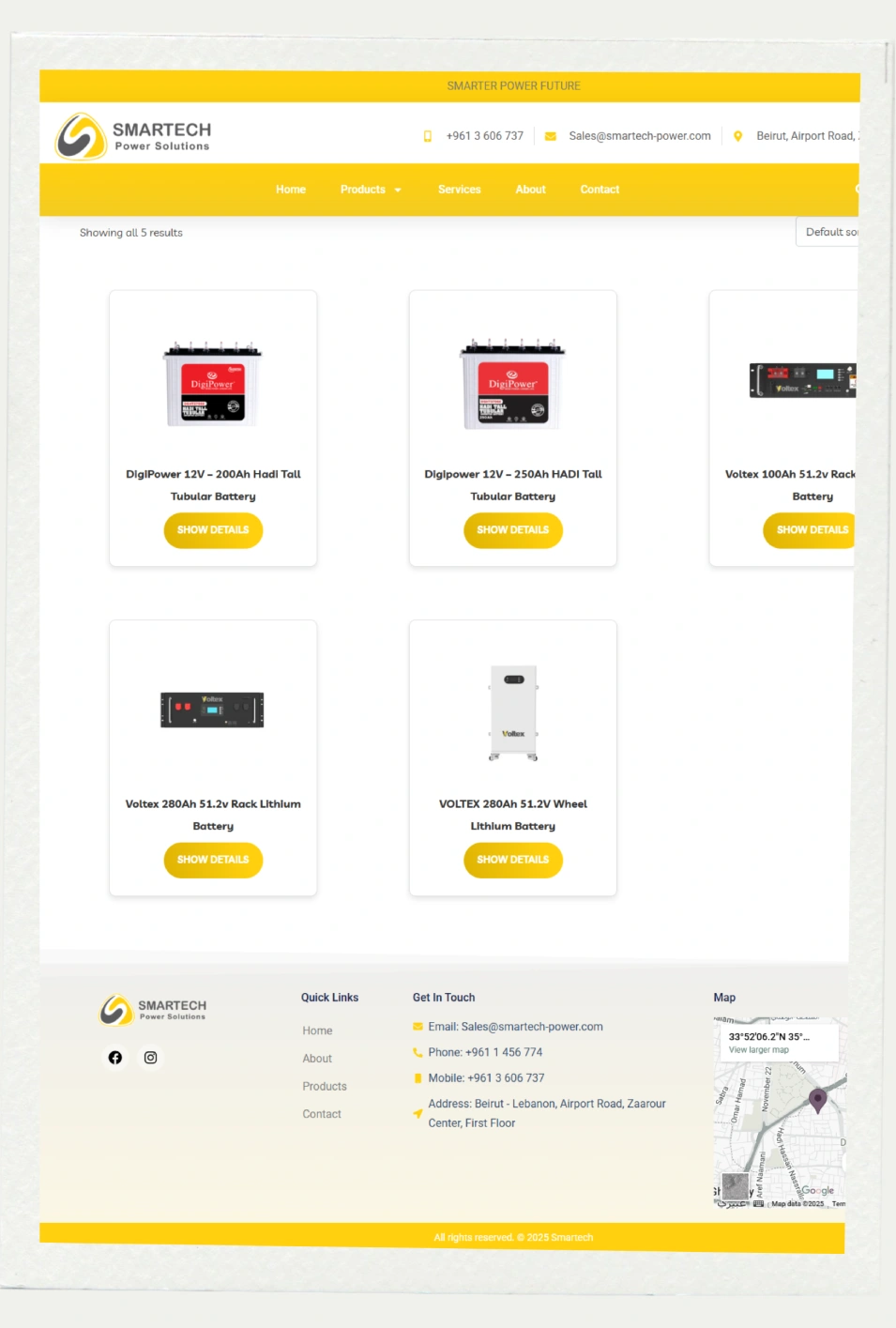The width and height of the screenshot is (896, 1328).
Task: Click the envelope icon in the header
Action: point(551,136)
